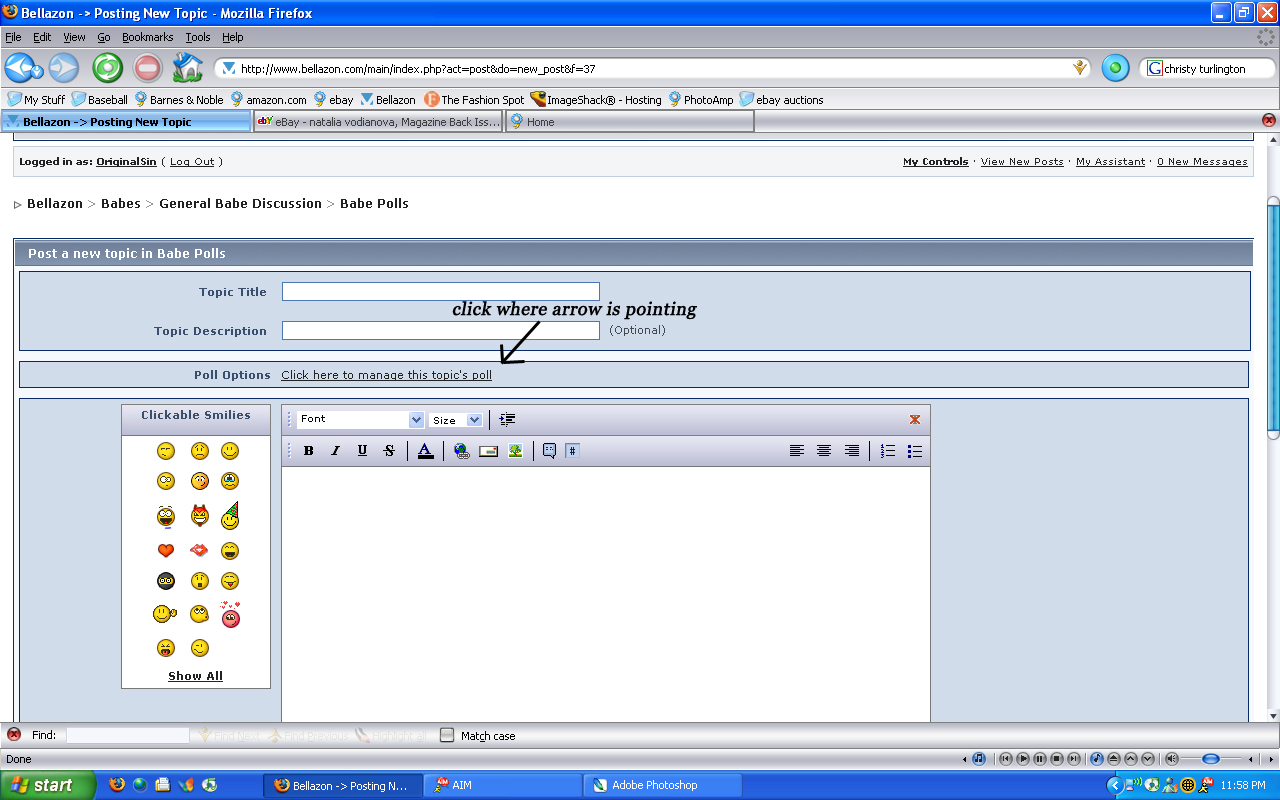Insert image with the picture icon
The height and width of the screenshot is (800, 1280).
[x=515, y=451]
